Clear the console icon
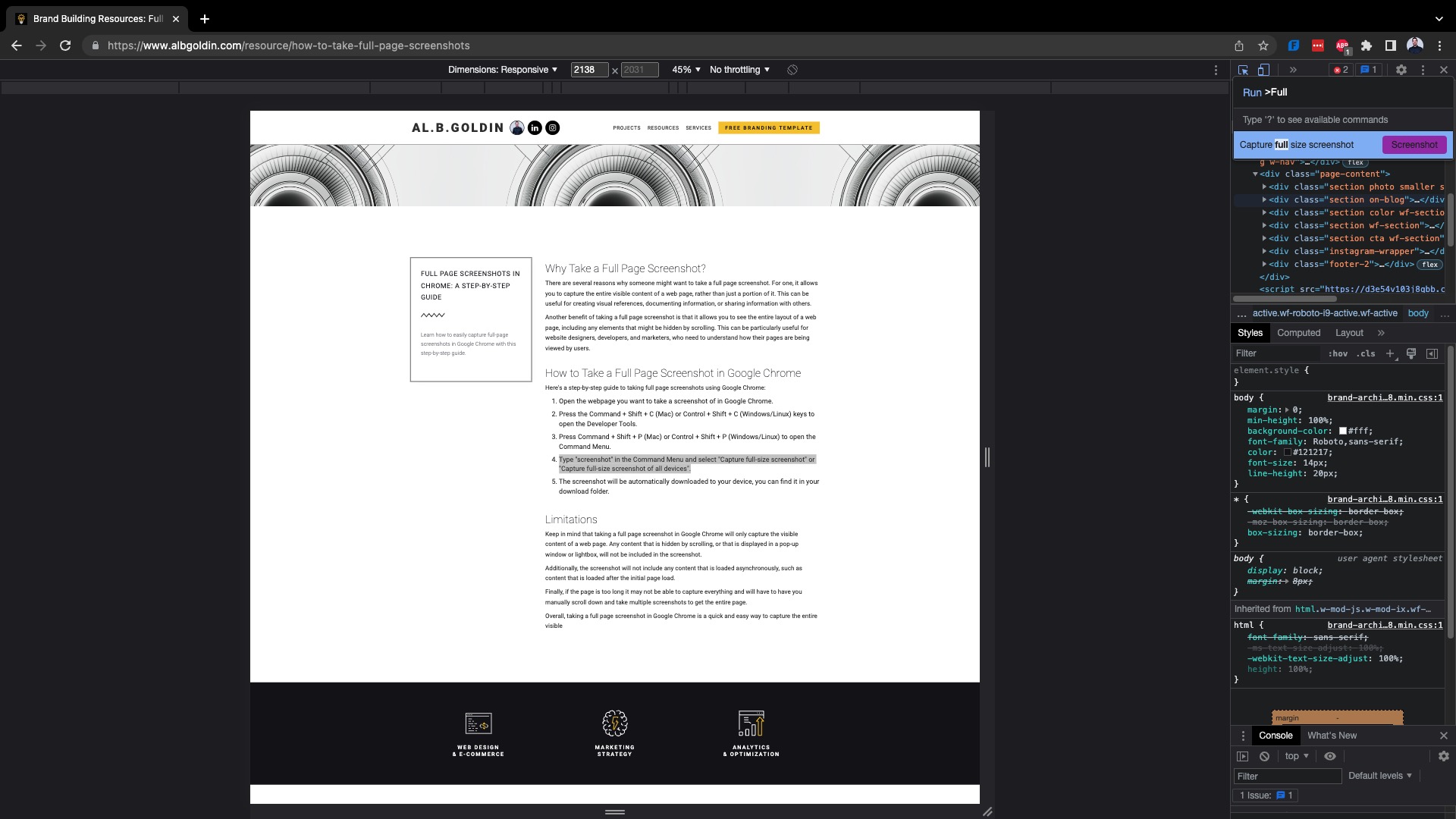This screenshot has height=819, width=1456. coord(1264,756)
